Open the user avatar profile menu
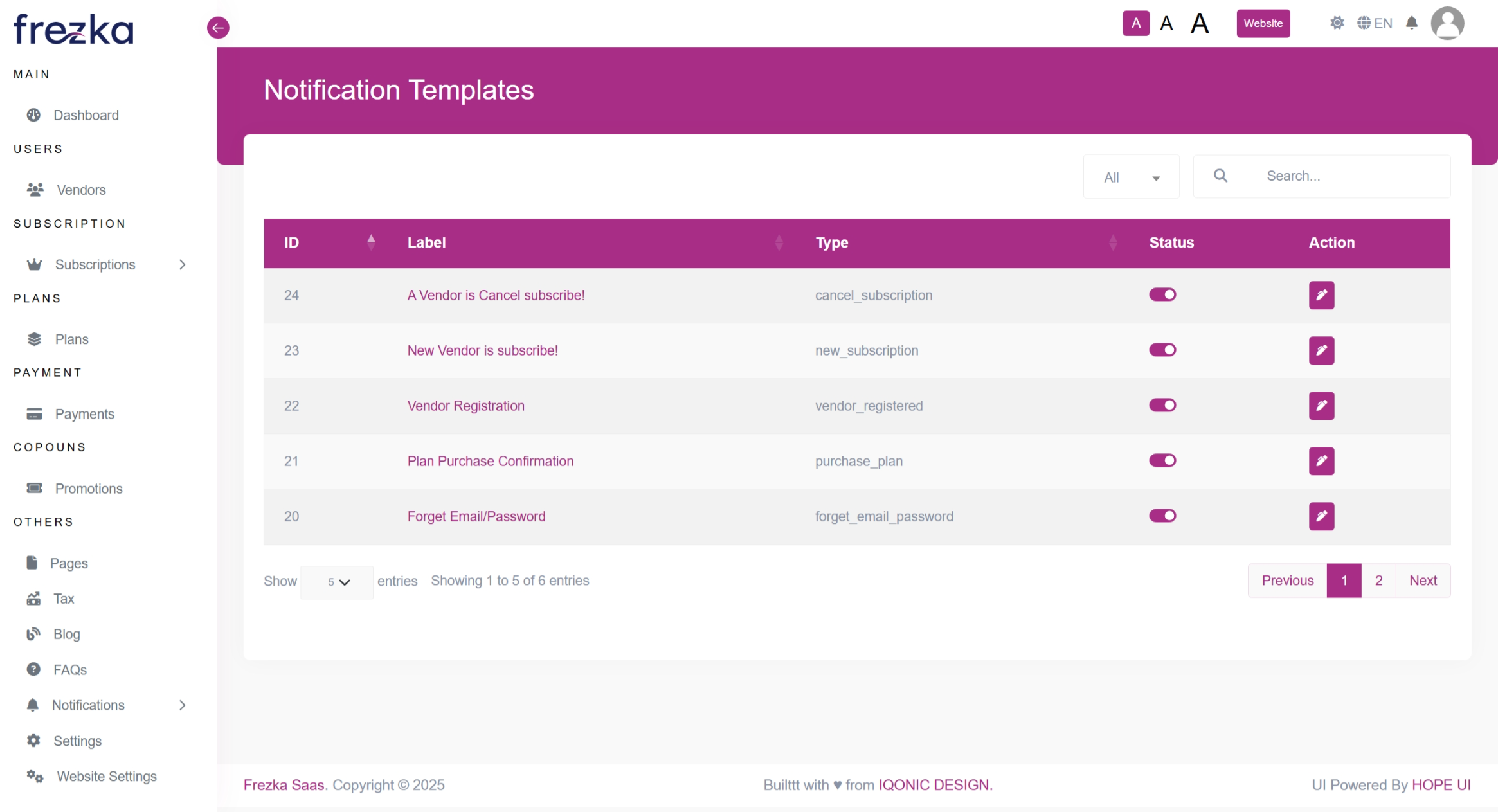The height and width of the screenshot is (812, 1498). [1447, 24]
